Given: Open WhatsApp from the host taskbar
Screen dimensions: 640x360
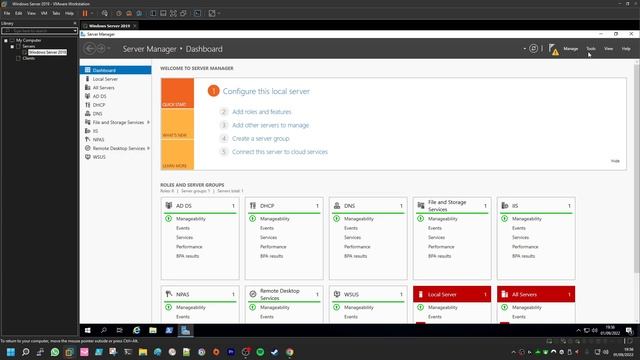Looking at the screenshot, I should [x=55, y=352].
